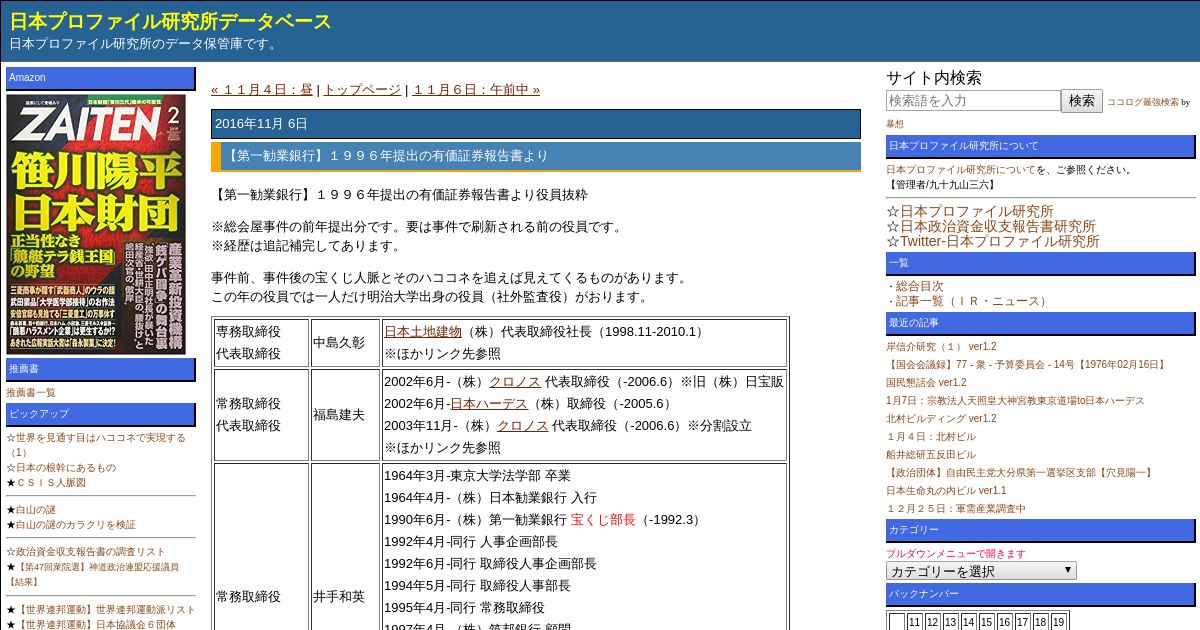Viewport: 1200px width, 630px height.
Task: Click 日本ハーデス link in table
Action: [489, 403]
